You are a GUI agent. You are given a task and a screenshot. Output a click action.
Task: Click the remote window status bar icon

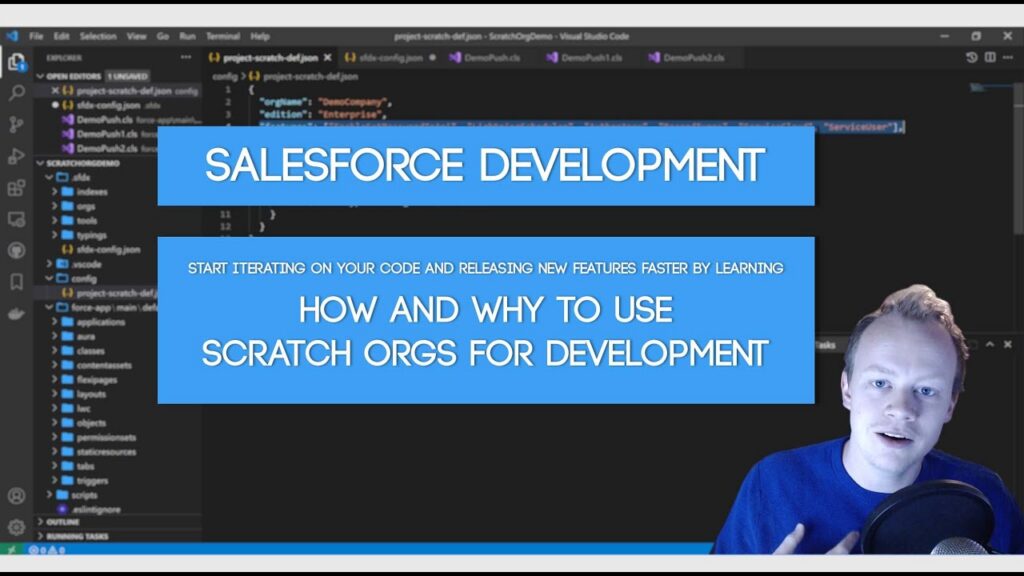tap(12, 550)
